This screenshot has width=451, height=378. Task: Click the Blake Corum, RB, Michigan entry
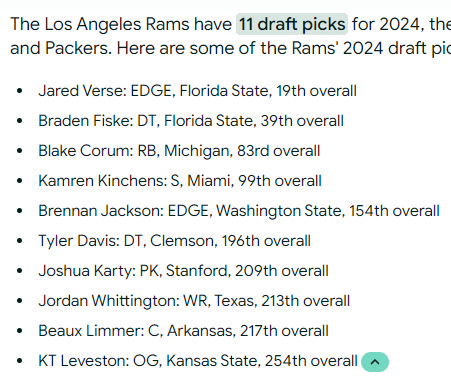click(x=179, y=151)
